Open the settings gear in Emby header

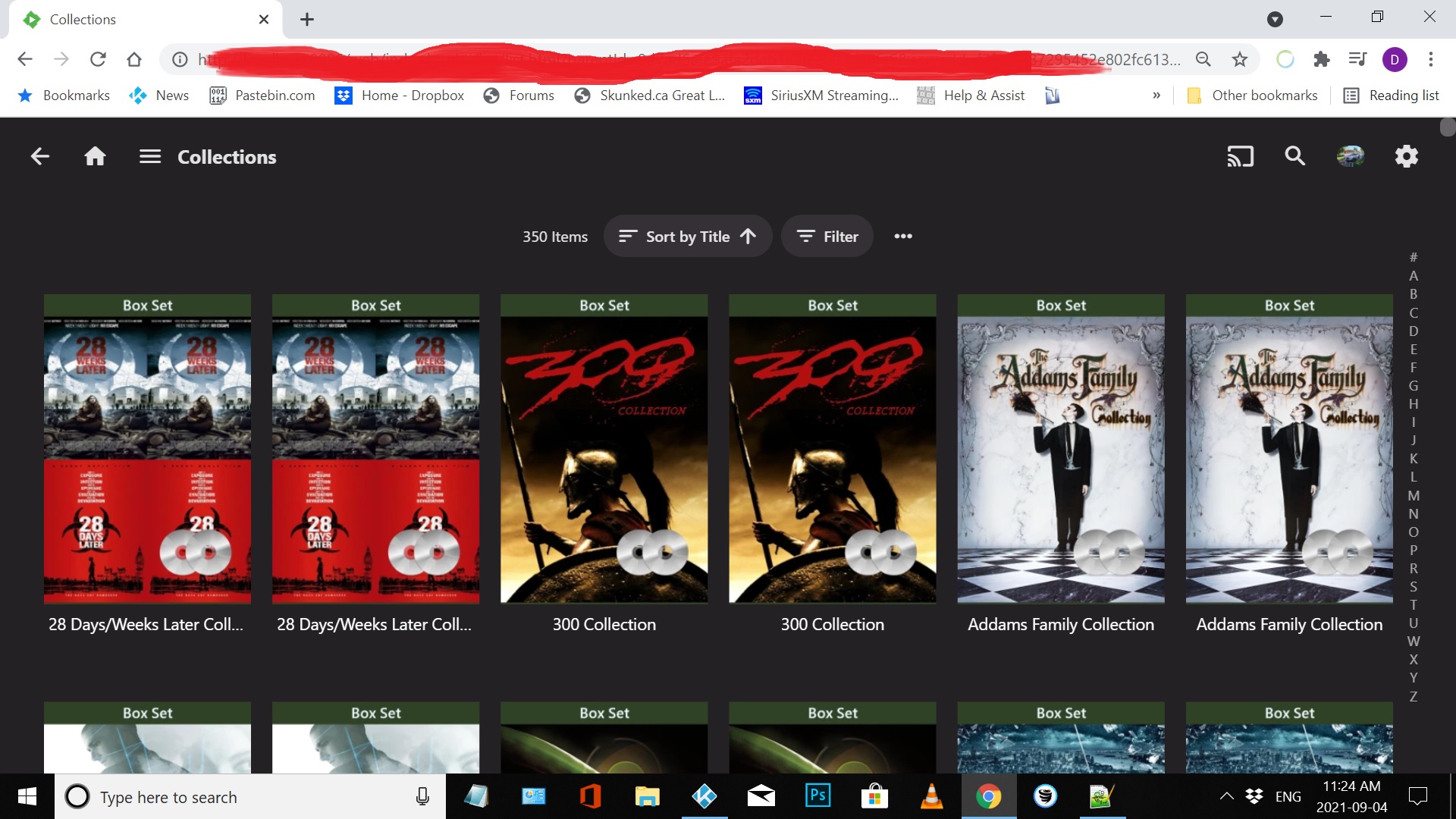1406,156
